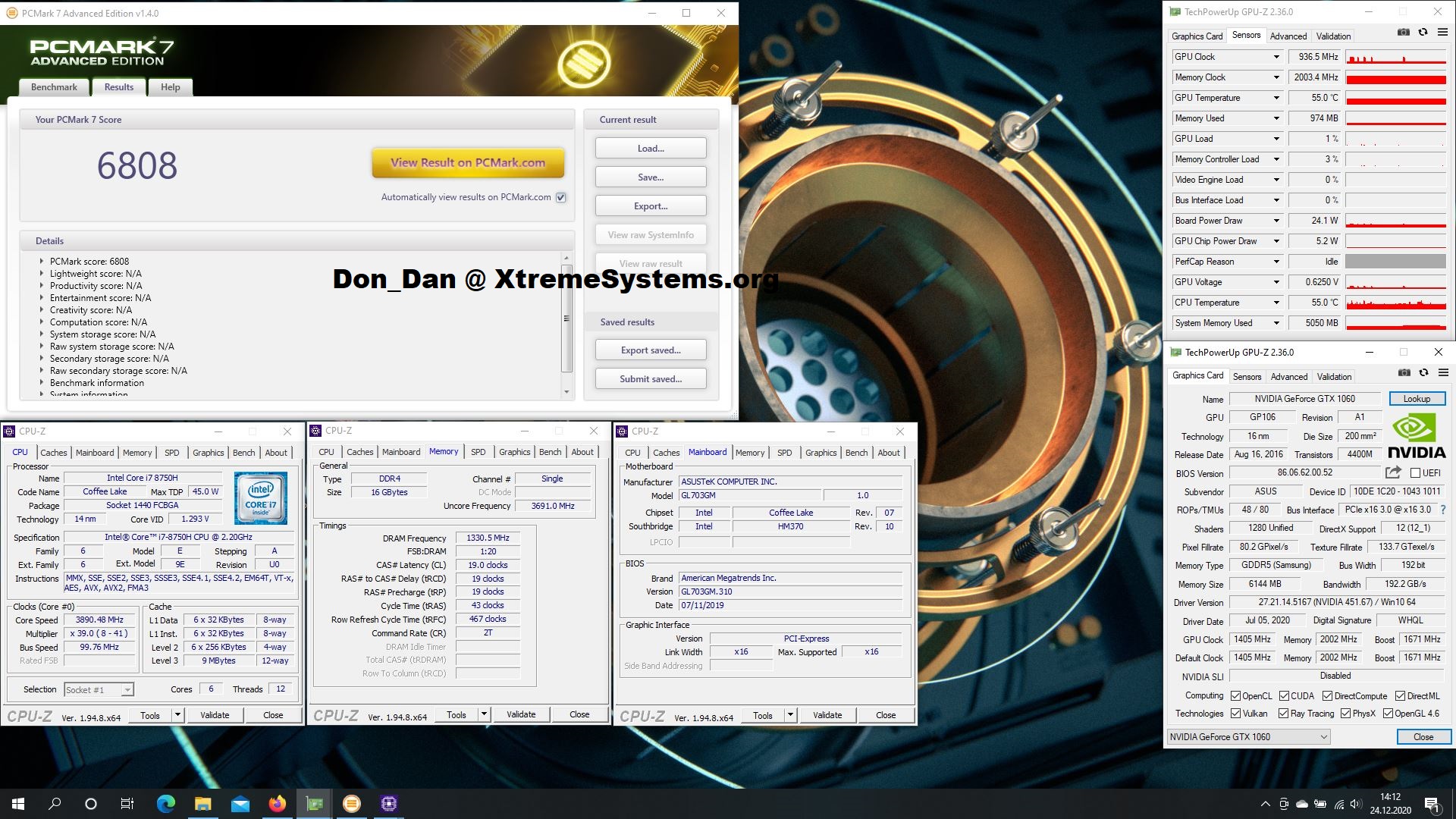Screen dimensions: 1456x819
Task: Open Task View on taskbar
Action: [127, 804]
